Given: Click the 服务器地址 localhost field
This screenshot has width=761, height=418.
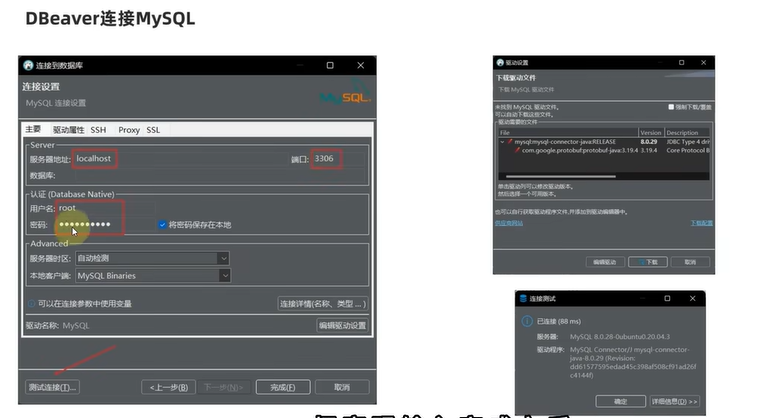Looking at the screenshot, I should point(180,159).
